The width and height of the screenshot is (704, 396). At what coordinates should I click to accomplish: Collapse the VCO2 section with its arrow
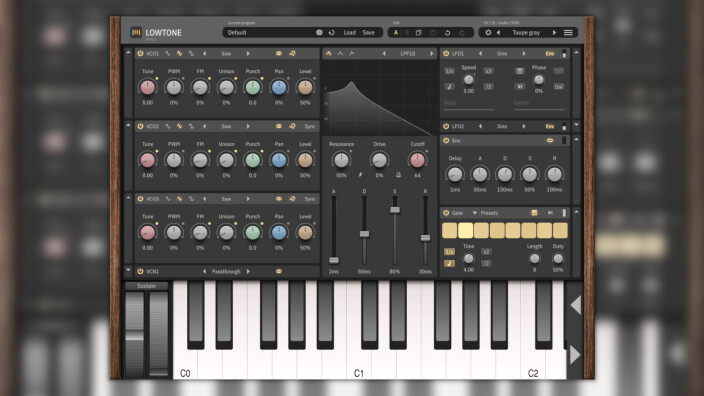[x=128, y=125]
